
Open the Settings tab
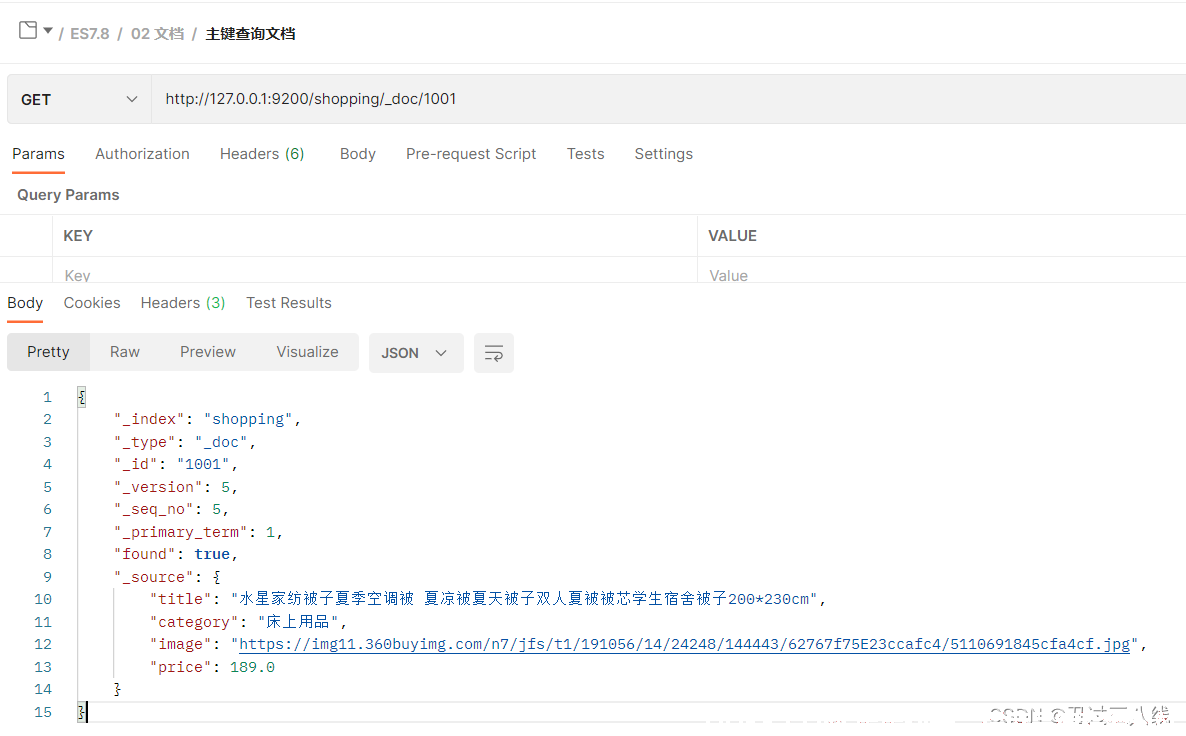point(663,154)
